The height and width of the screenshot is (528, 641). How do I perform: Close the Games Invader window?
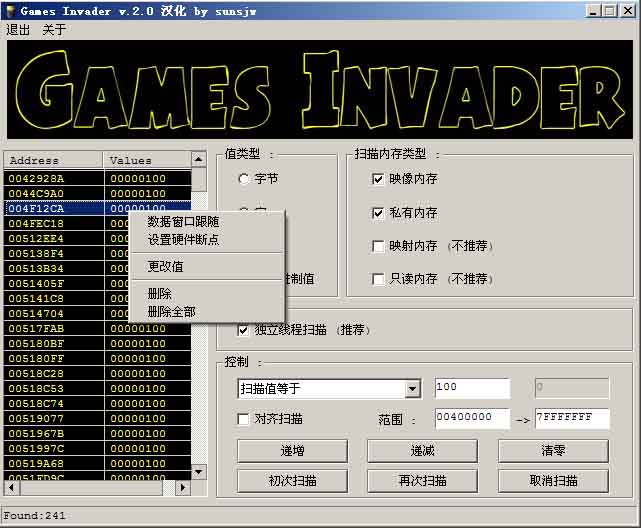tap(628, 11)
